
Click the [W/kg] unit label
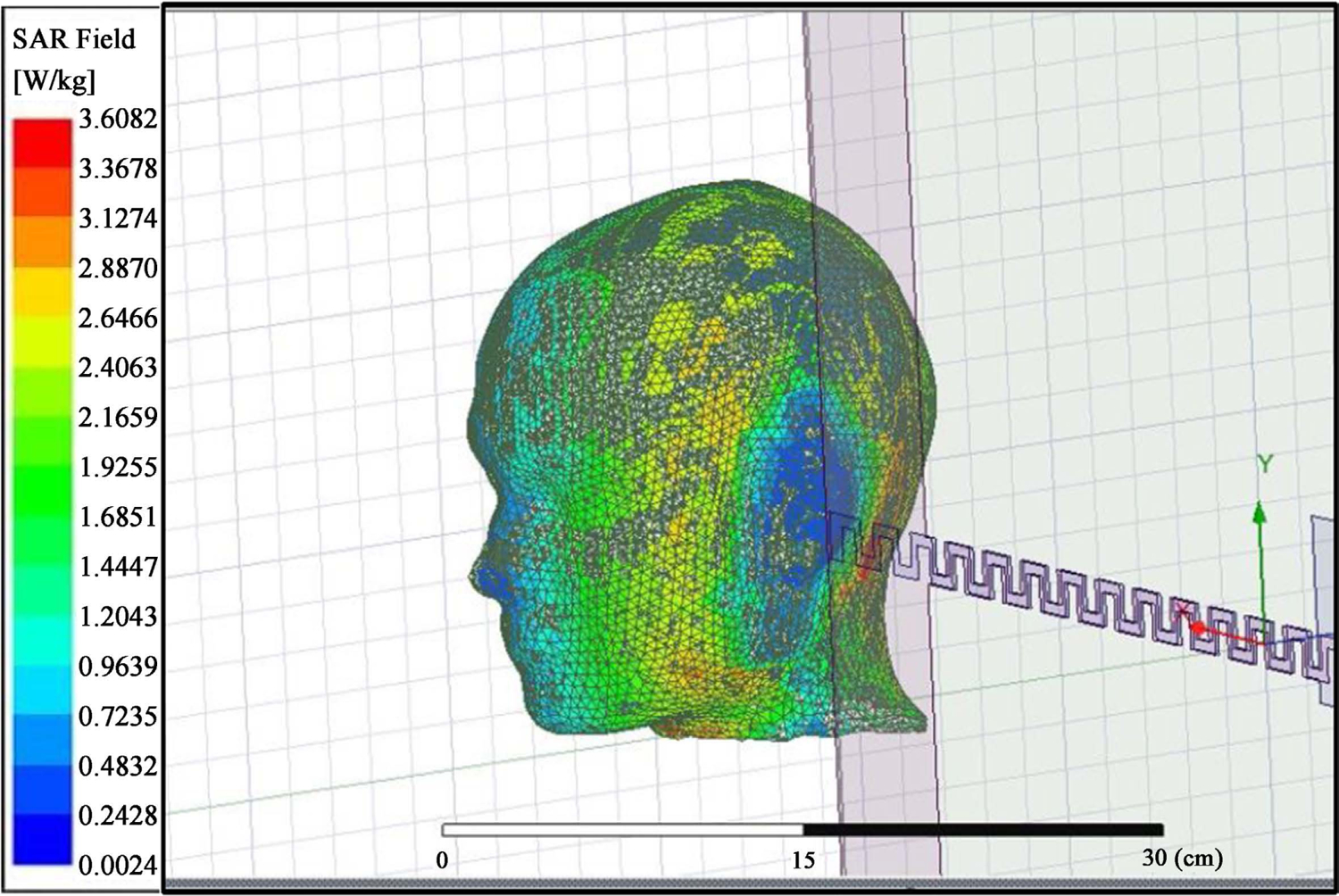tap(54, 81)
